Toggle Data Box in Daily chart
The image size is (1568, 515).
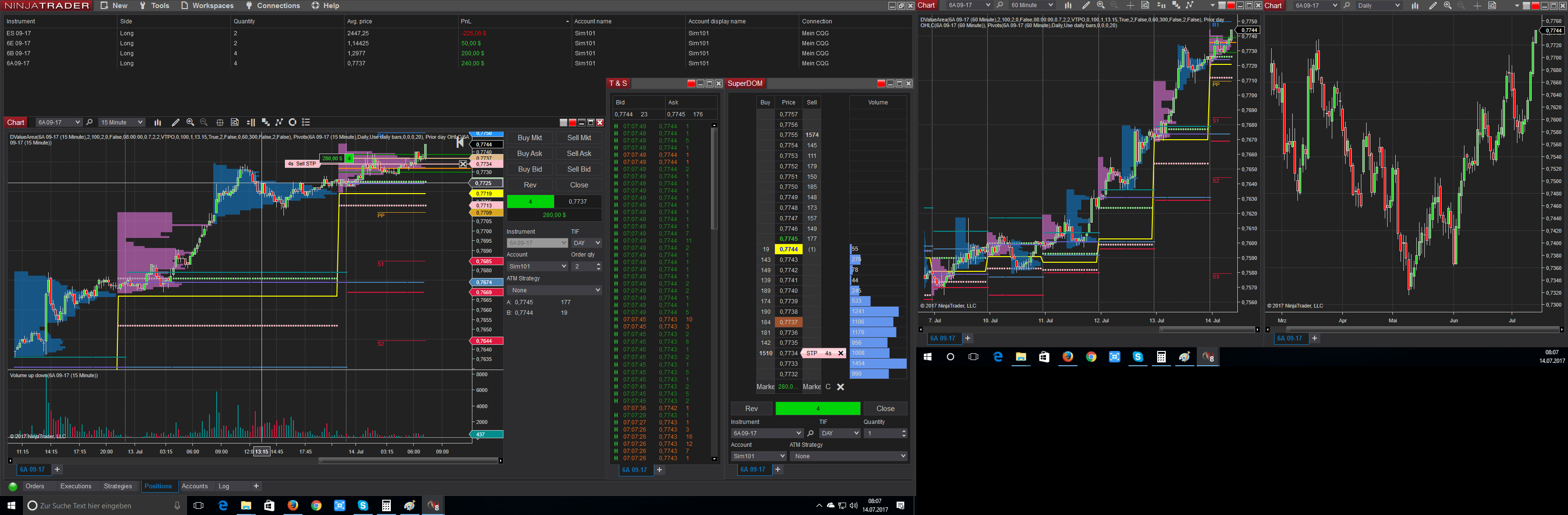coord(1492,5)
